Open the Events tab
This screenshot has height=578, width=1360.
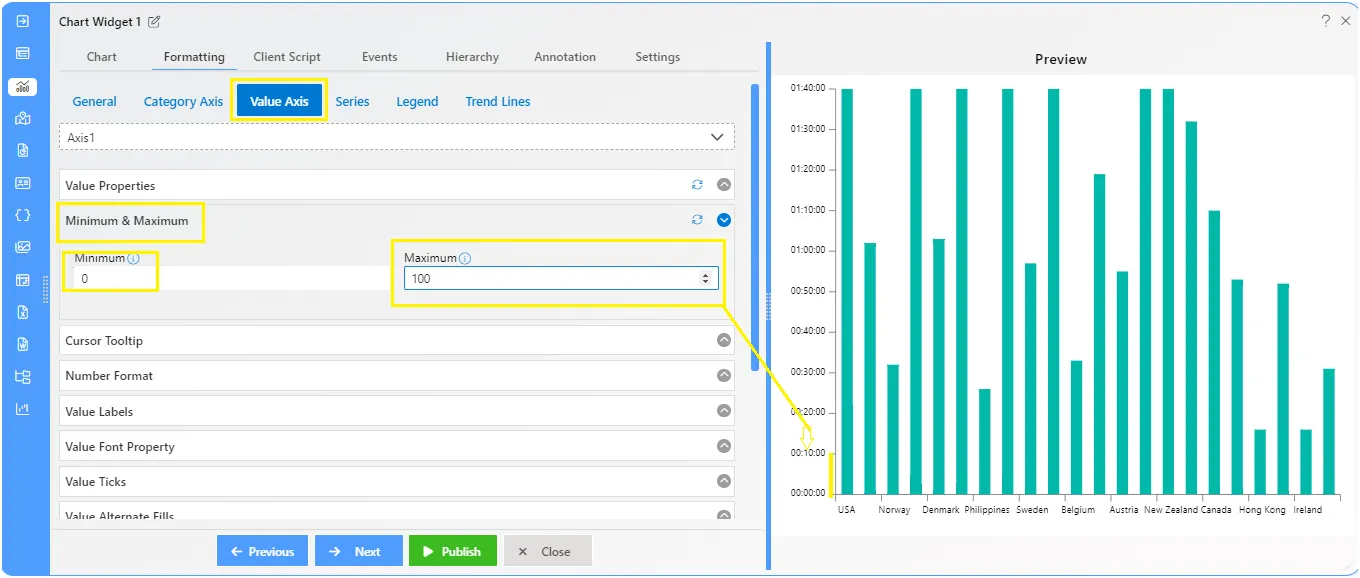379,57
